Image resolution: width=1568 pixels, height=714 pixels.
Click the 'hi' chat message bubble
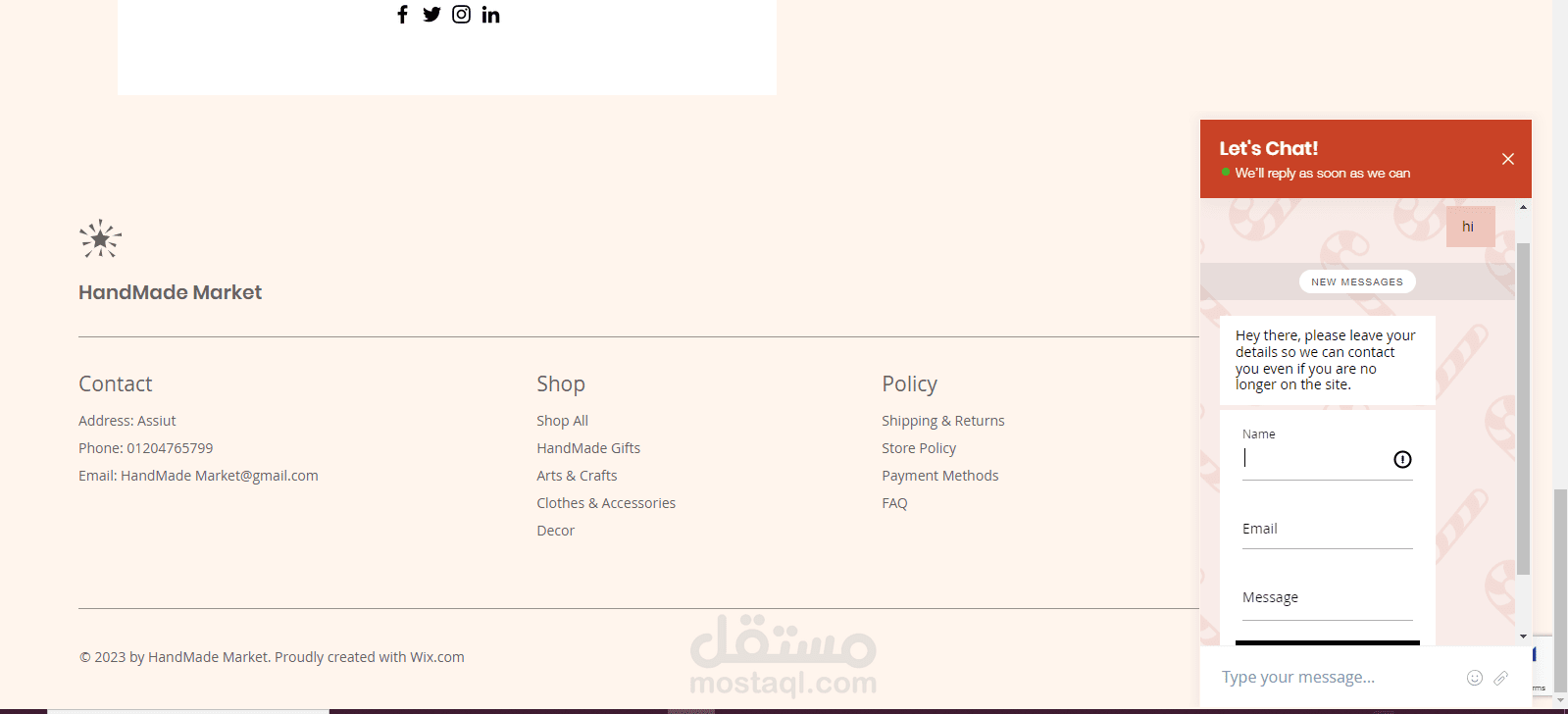tap(1470, 227)
